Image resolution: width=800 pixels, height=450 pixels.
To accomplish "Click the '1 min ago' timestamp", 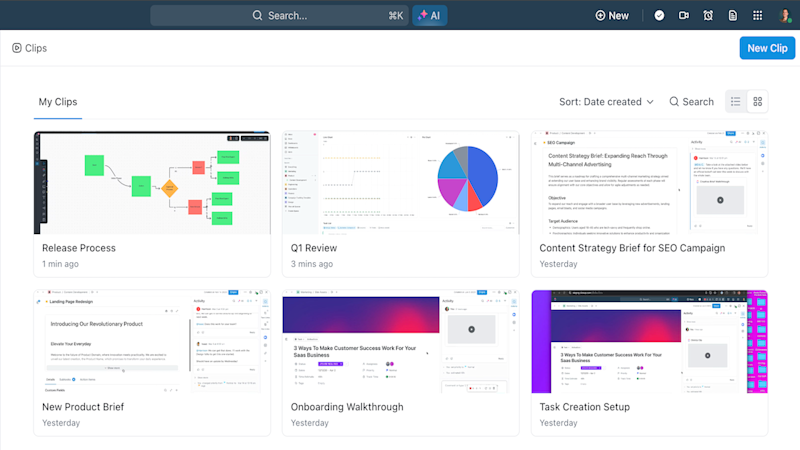I will [x=60, y=264].
